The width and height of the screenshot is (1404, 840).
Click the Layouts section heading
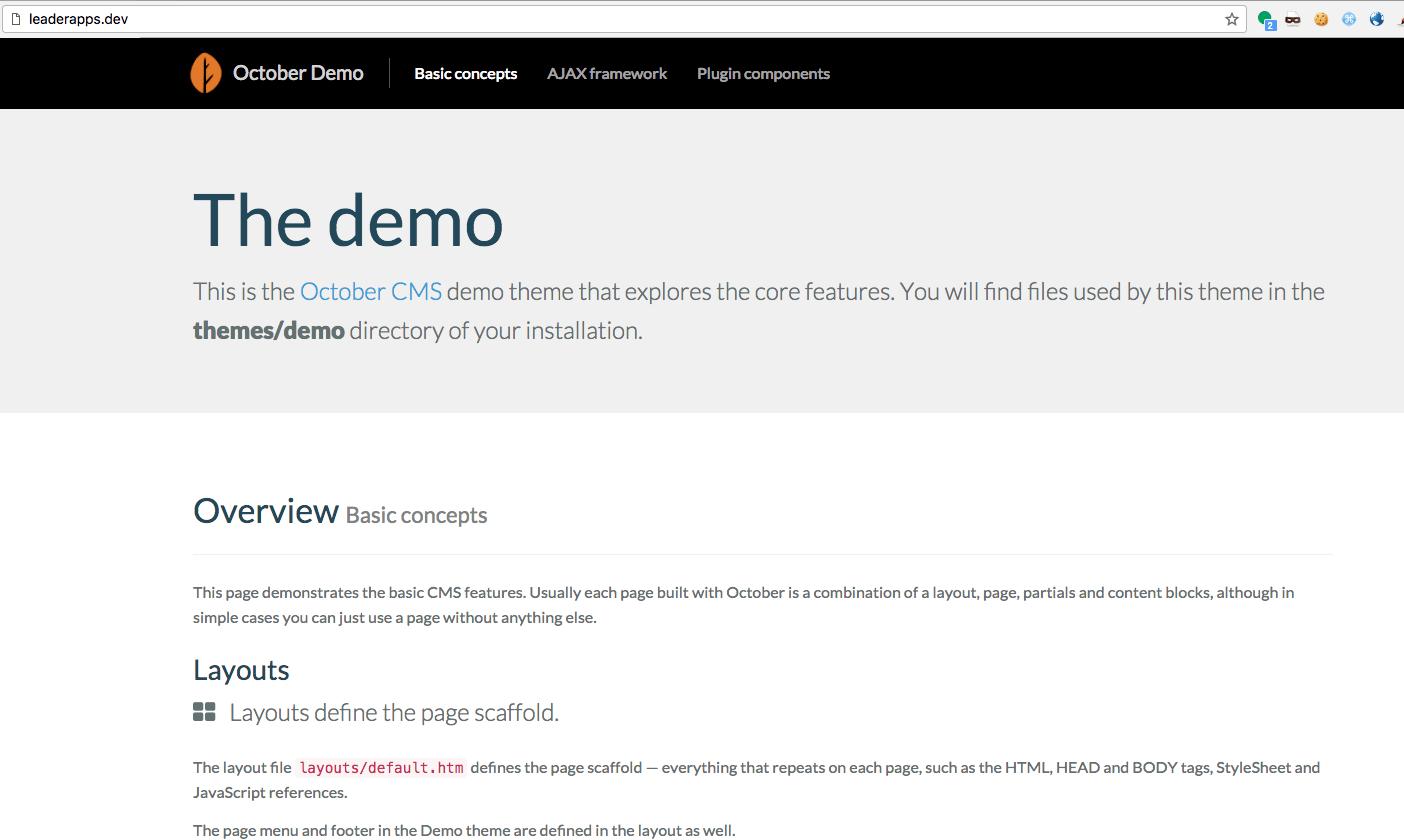(x=241, y=670)
